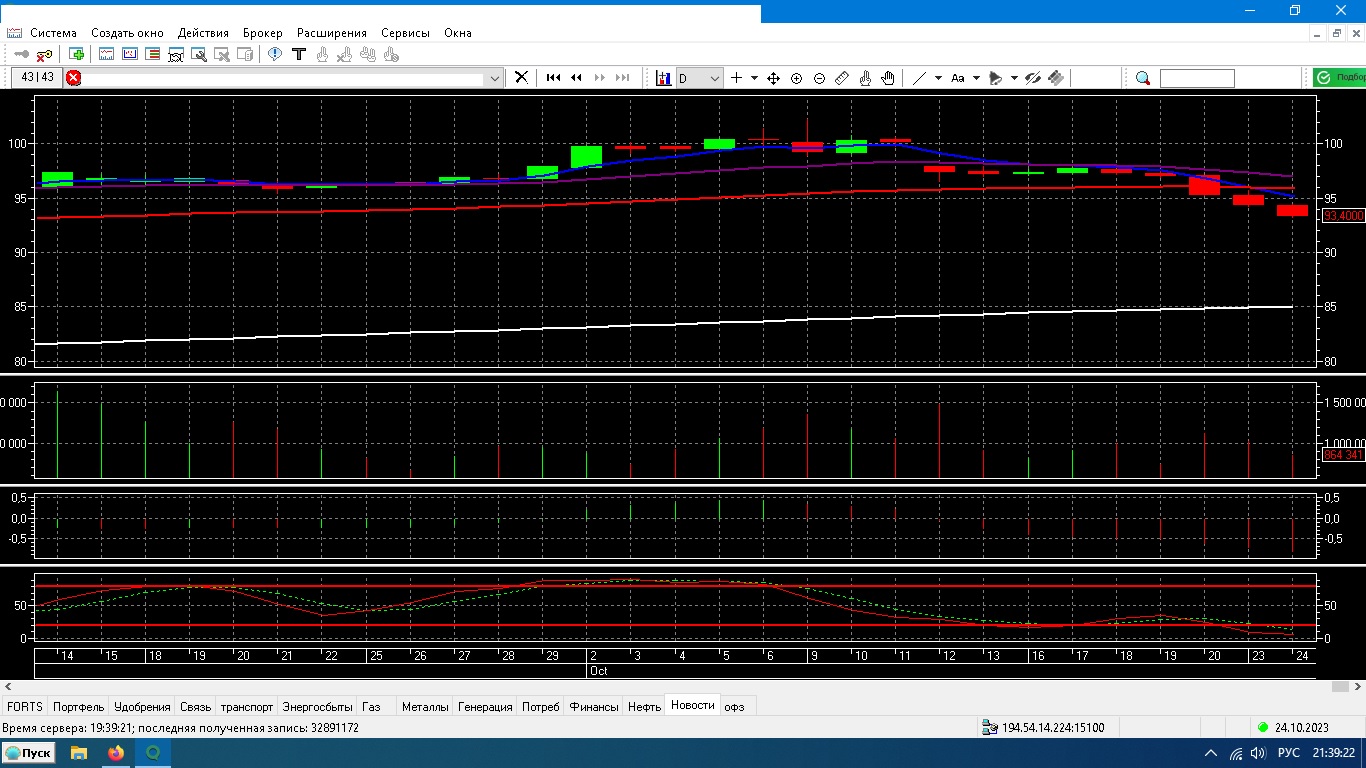Open the Брокер menu
Screen dimensions: 1366x768
tap(262, 33)
